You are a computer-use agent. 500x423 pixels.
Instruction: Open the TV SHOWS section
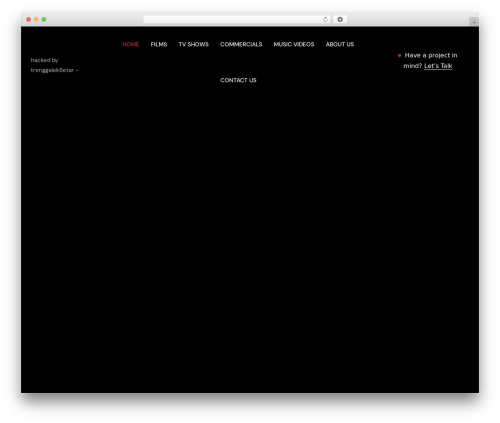pos(194,44)
